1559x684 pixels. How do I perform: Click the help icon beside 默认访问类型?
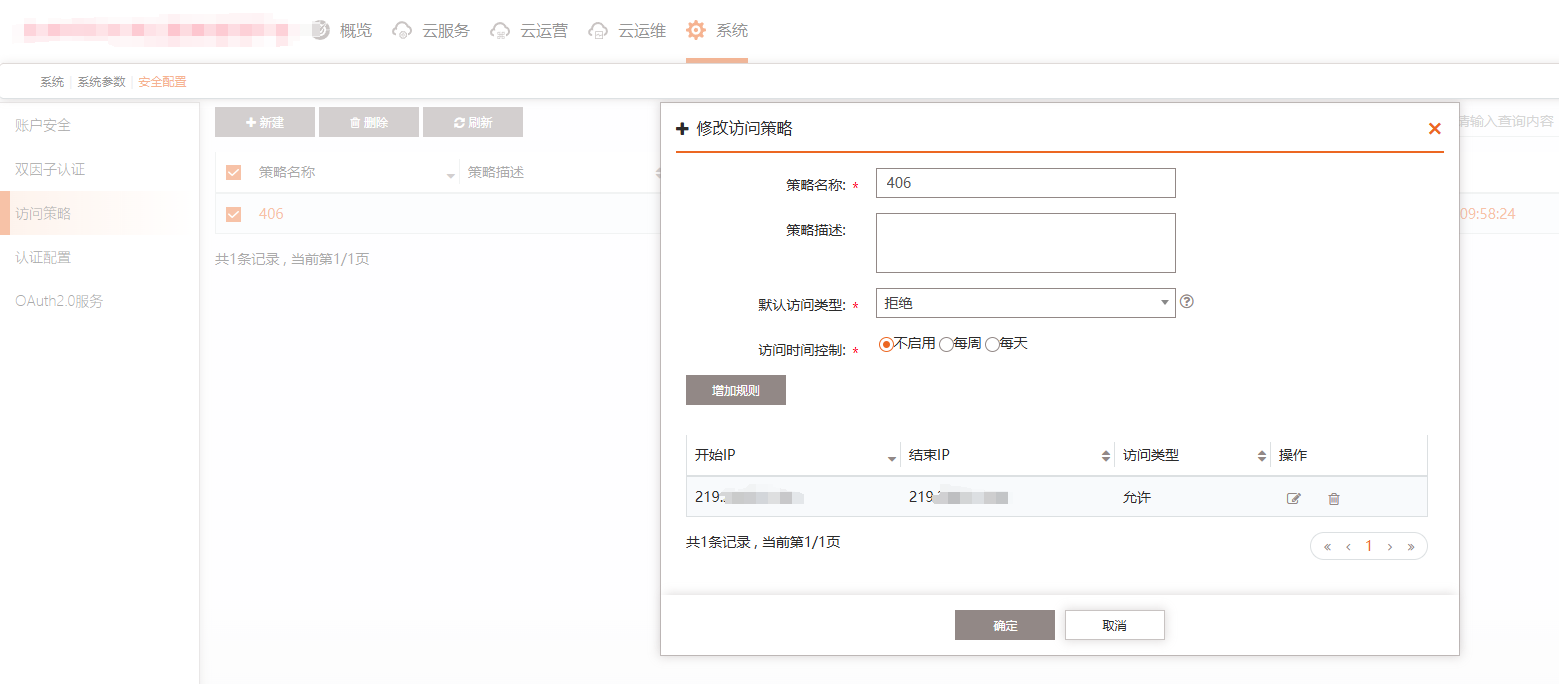tap(1187, 302)
